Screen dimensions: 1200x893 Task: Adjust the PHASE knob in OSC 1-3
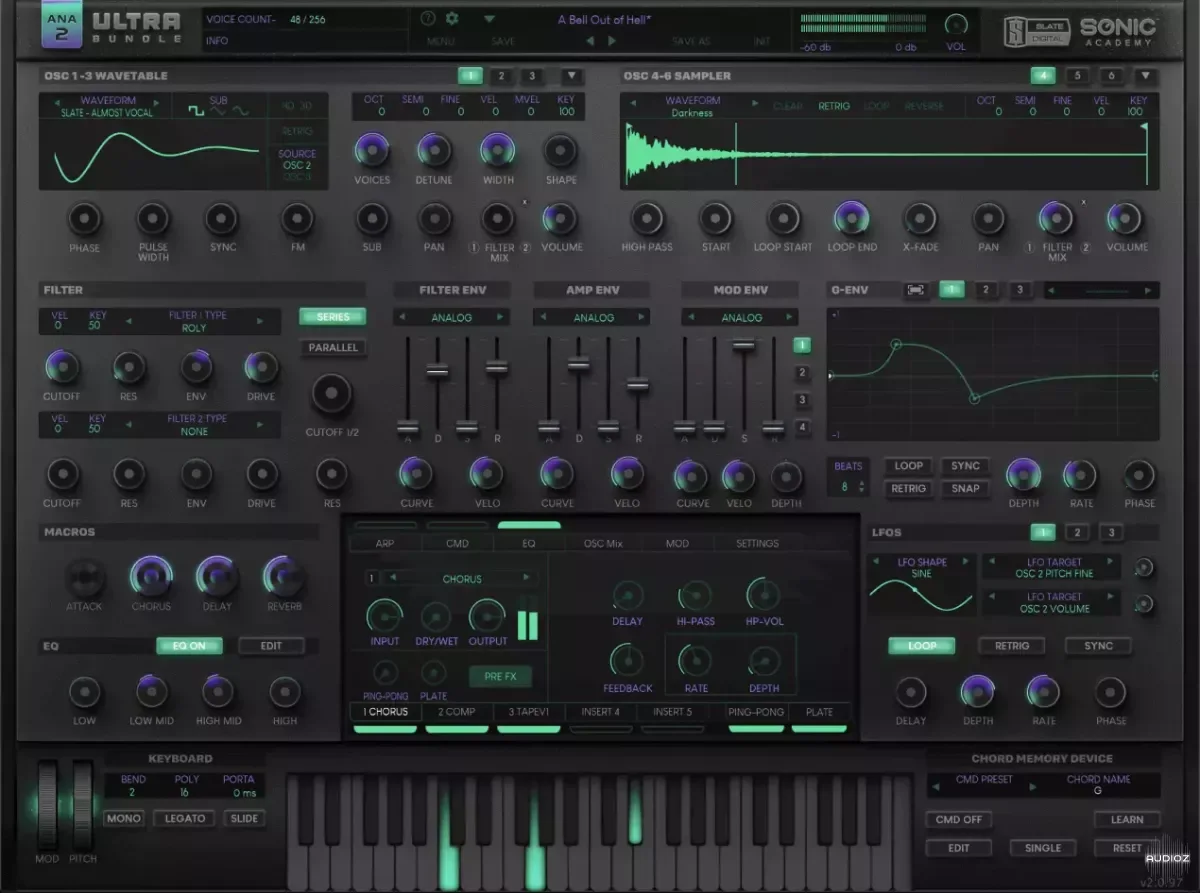85,218
